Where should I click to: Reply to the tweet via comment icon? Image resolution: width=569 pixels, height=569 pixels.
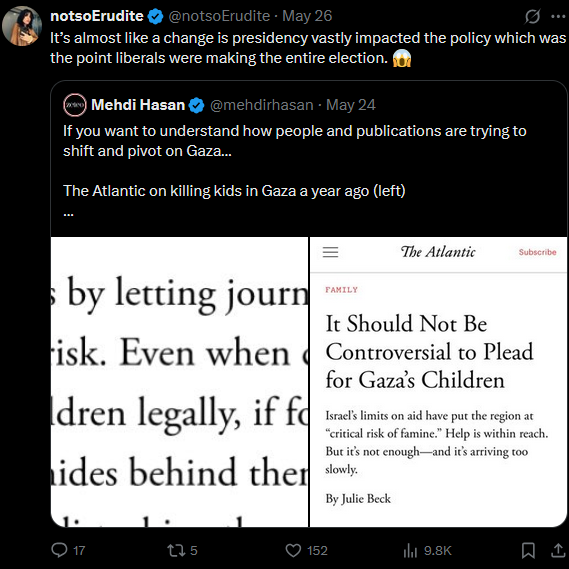[59, 550]
